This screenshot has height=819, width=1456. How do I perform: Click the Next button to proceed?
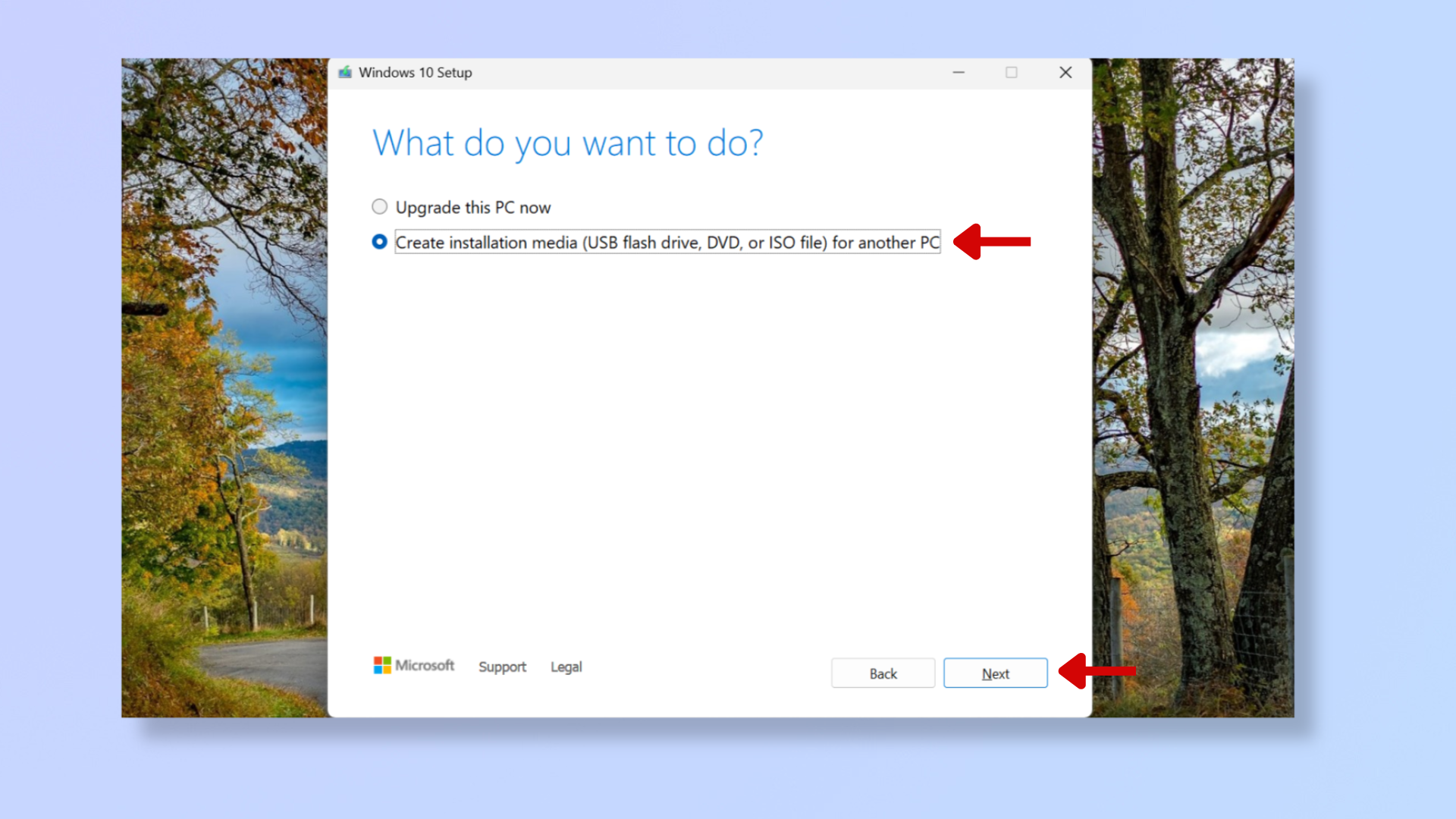995,673
